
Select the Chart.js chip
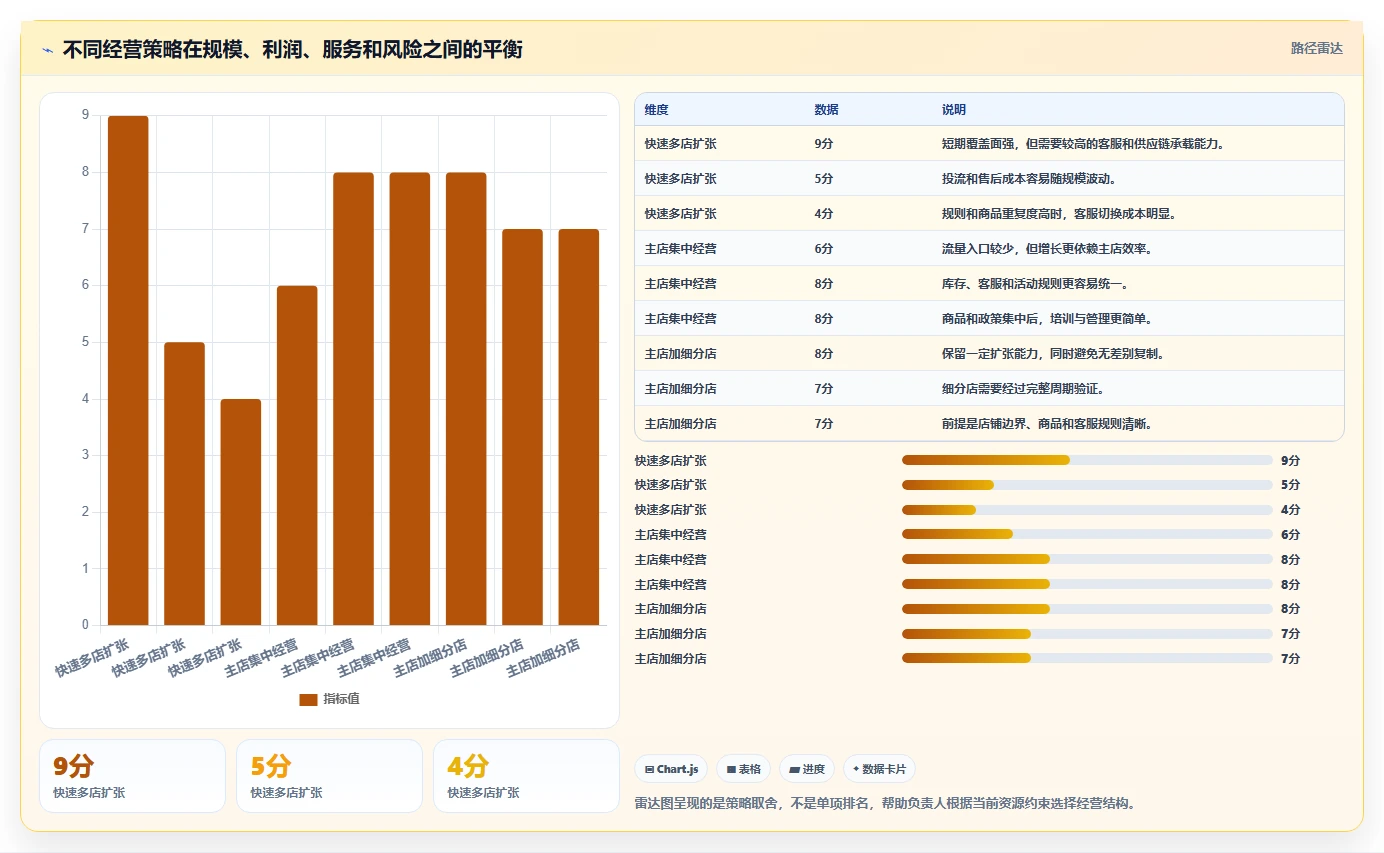point(671,769)
